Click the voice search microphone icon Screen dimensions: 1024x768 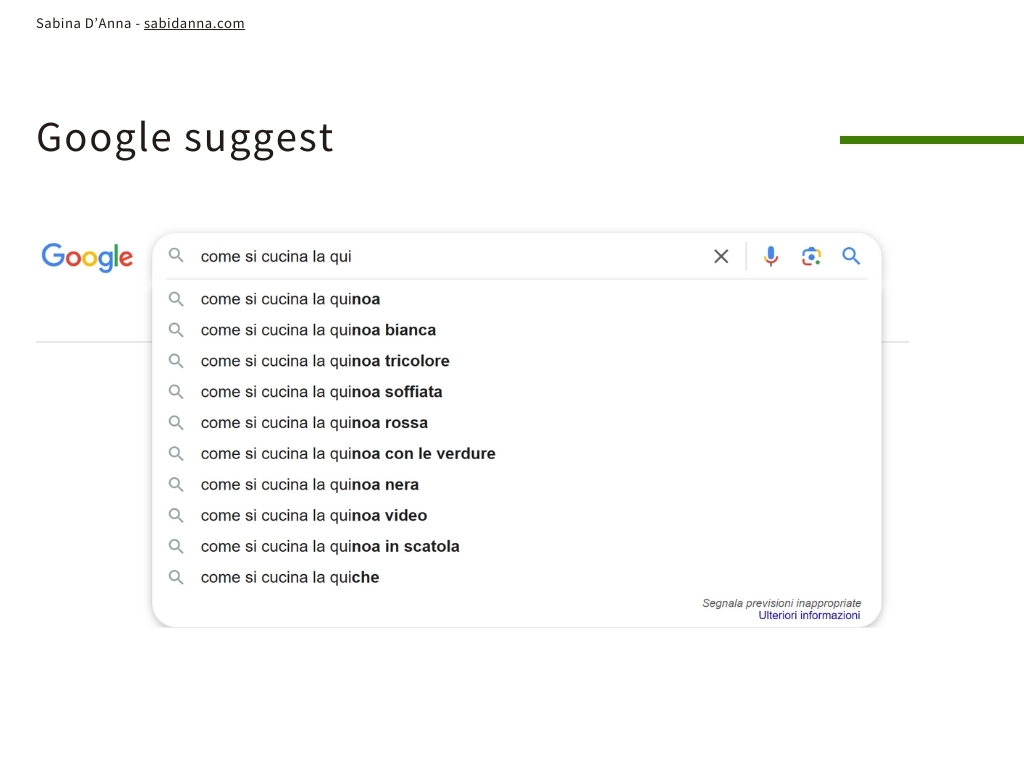tap(771, 256)
